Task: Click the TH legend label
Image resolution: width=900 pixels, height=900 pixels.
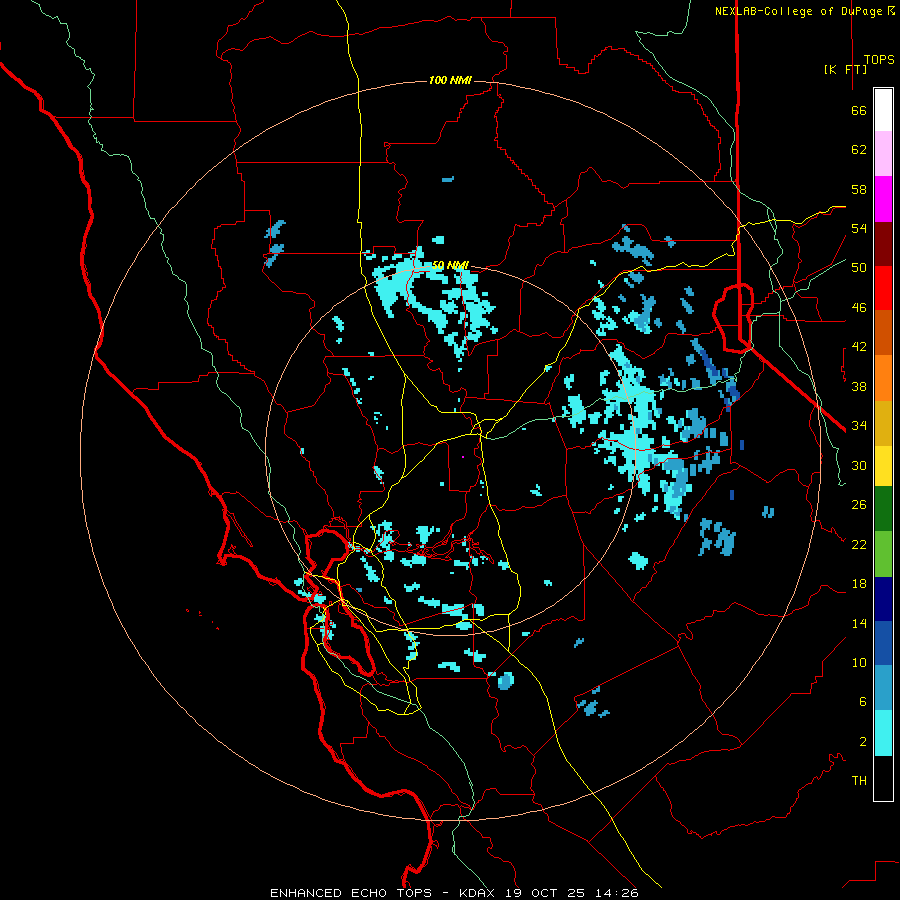Action: [x=859, y=781]
